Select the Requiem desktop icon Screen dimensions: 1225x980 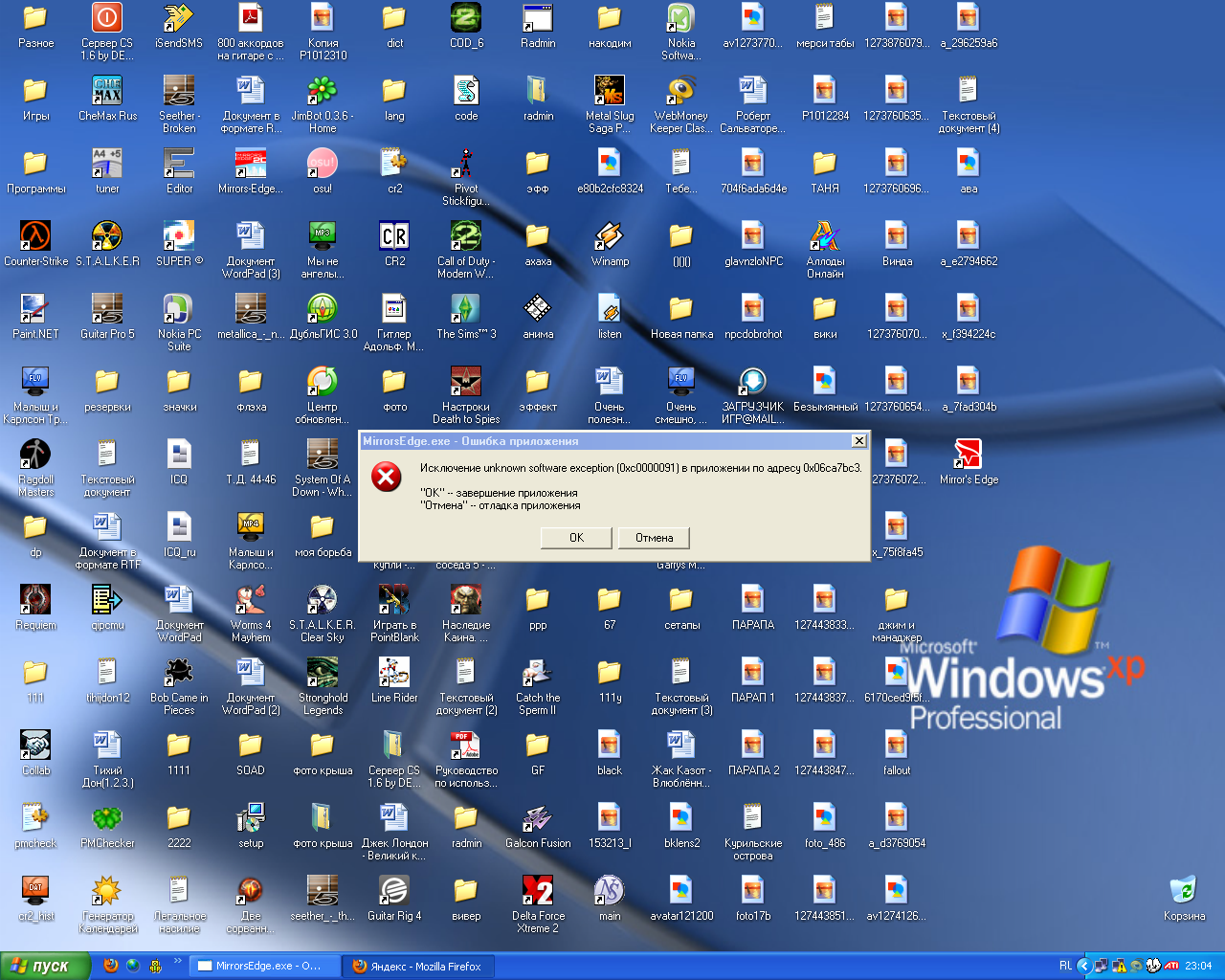click(35, 607)
